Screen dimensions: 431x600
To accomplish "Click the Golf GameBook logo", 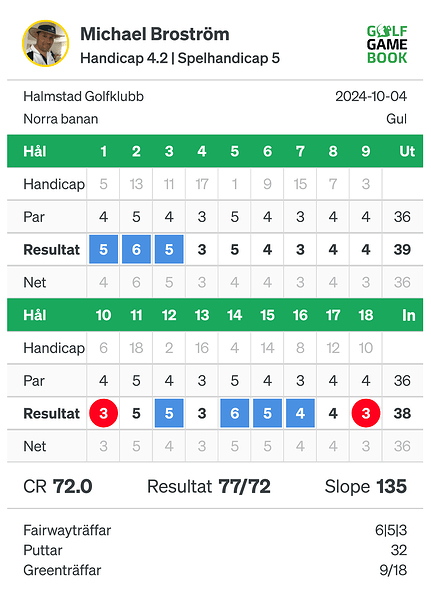I will coord(387,44).
